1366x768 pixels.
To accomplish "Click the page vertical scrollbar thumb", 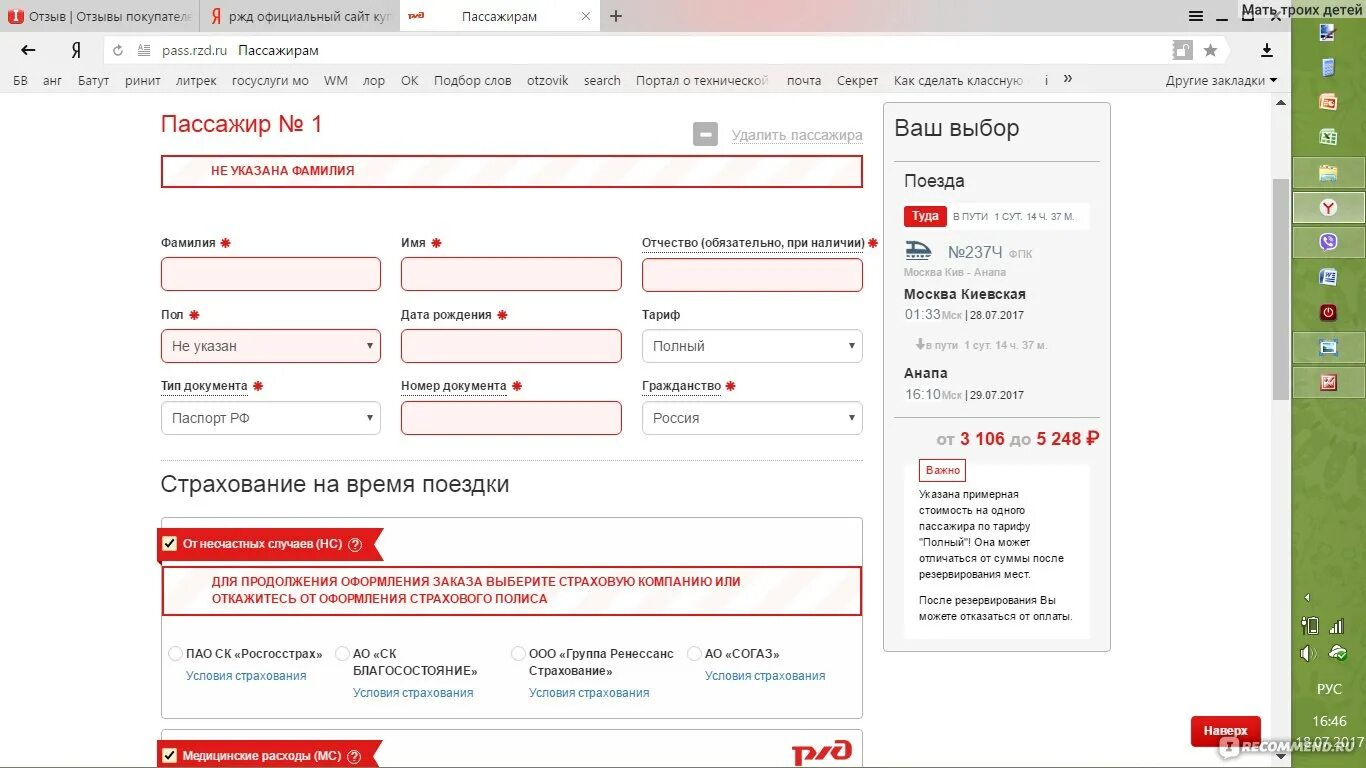I will (1281, 290).
